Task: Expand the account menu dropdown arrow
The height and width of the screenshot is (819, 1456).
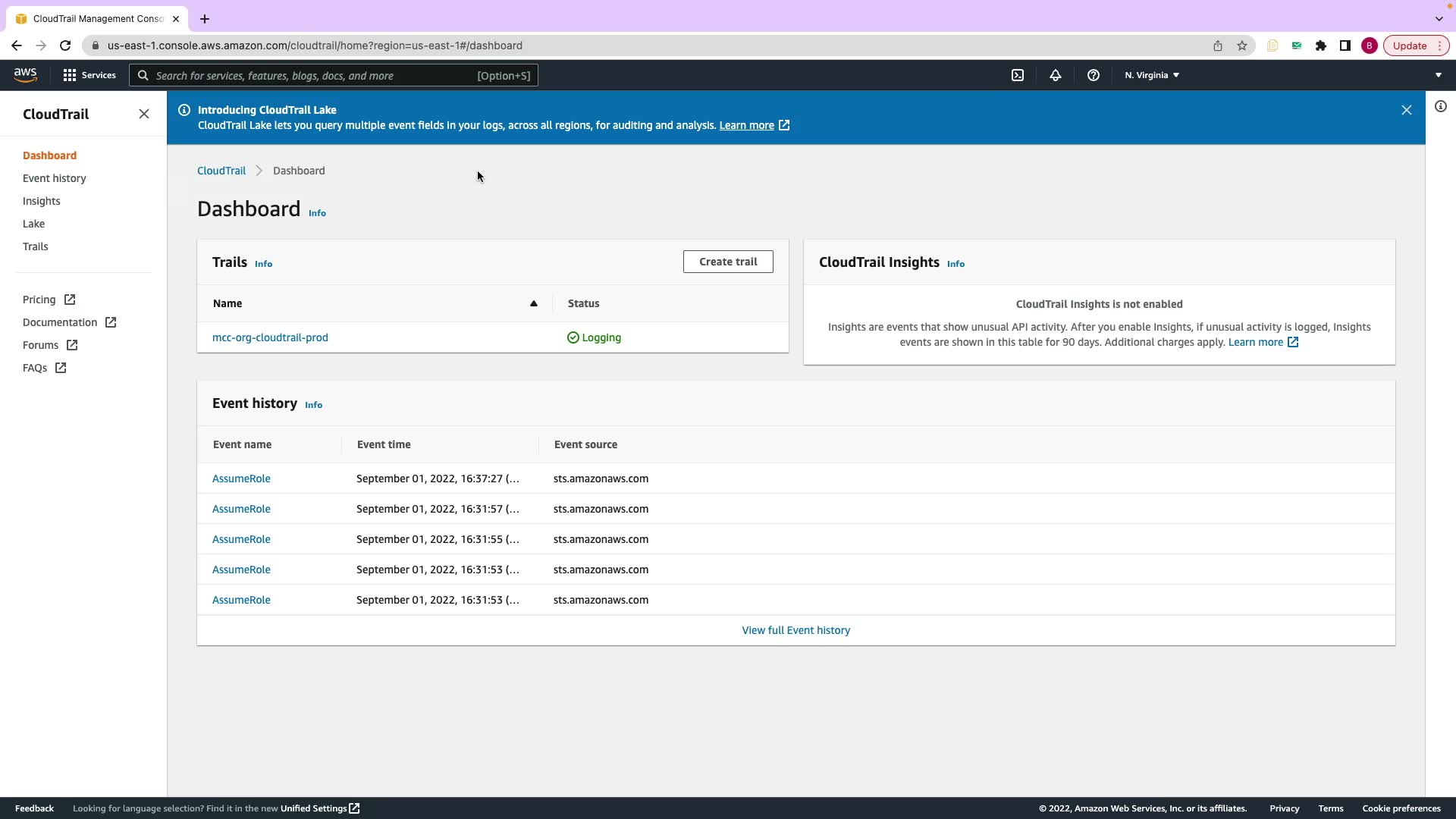Action: tap(1438, 75)
